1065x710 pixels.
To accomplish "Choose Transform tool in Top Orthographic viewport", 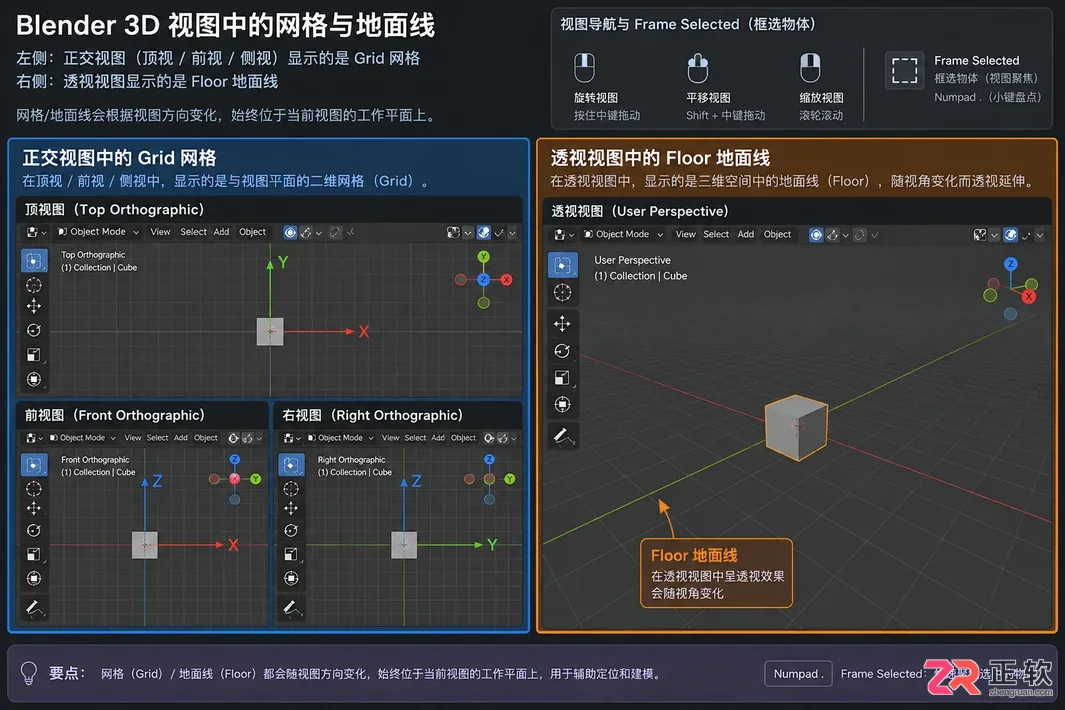I will [34, 379].
